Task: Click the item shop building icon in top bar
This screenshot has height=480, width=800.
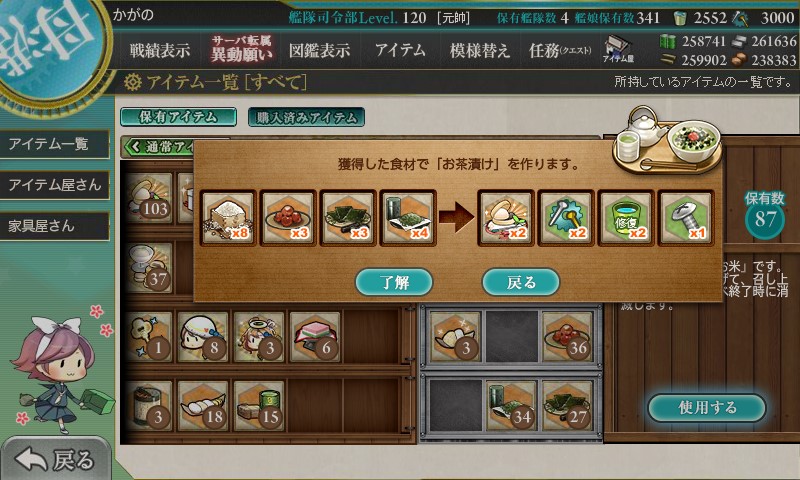Action: [x=618, y=49]
